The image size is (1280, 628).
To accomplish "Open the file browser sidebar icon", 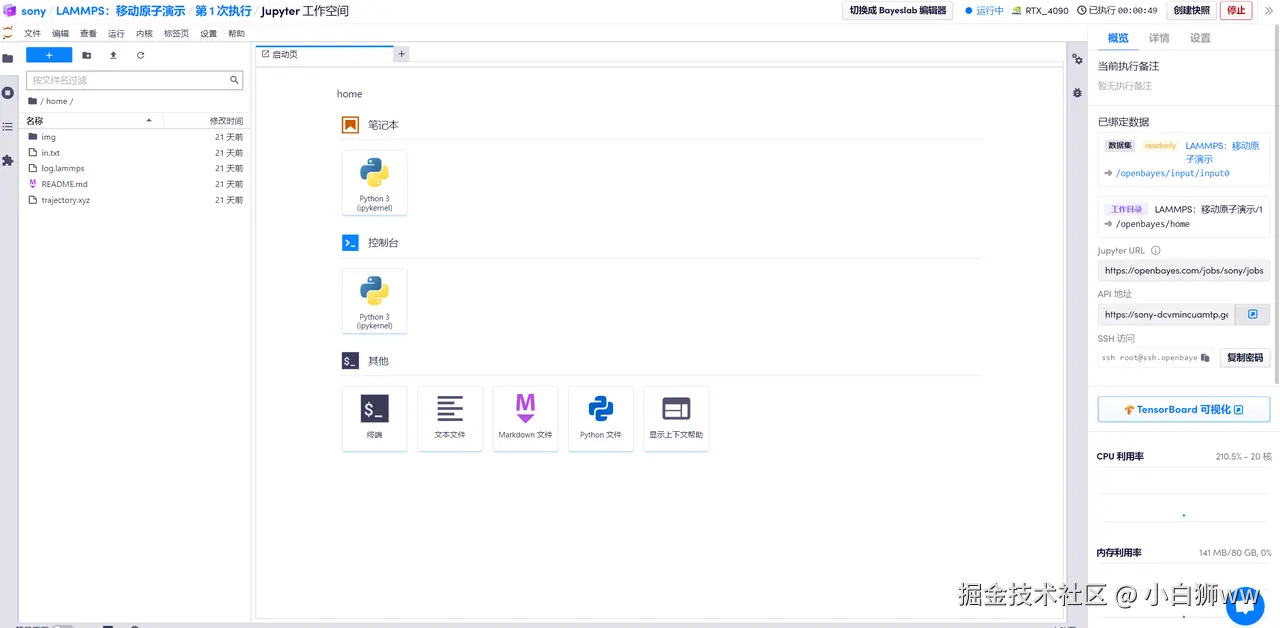I will coord(8,58).
